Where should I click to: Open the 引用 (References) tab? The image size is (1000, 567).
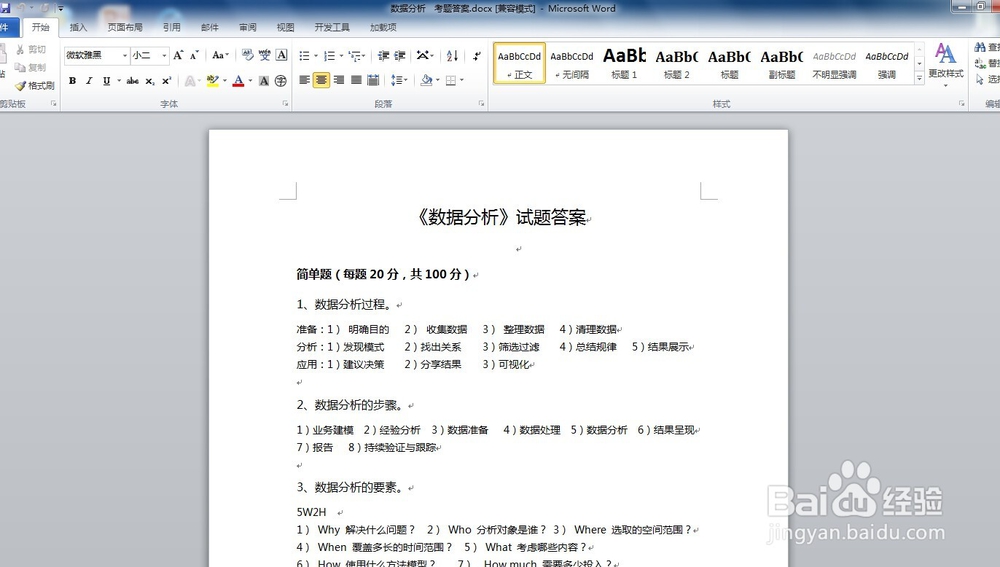(172, 27)
